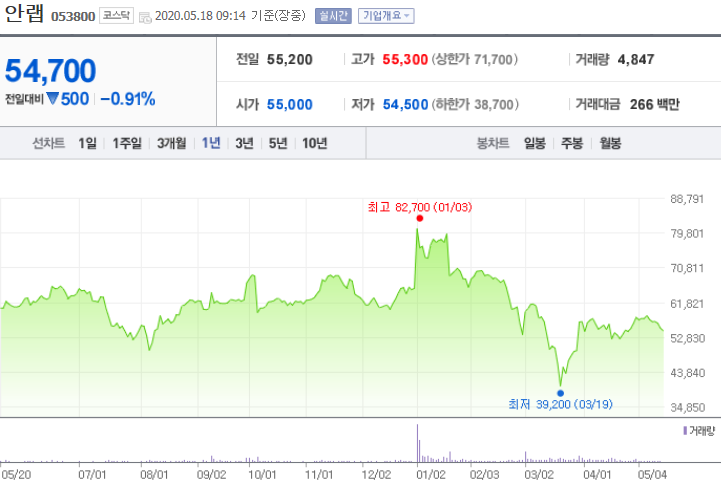721x494 pixels.
Task: Click the red 최고 high point marker
Action: (419, 218)
